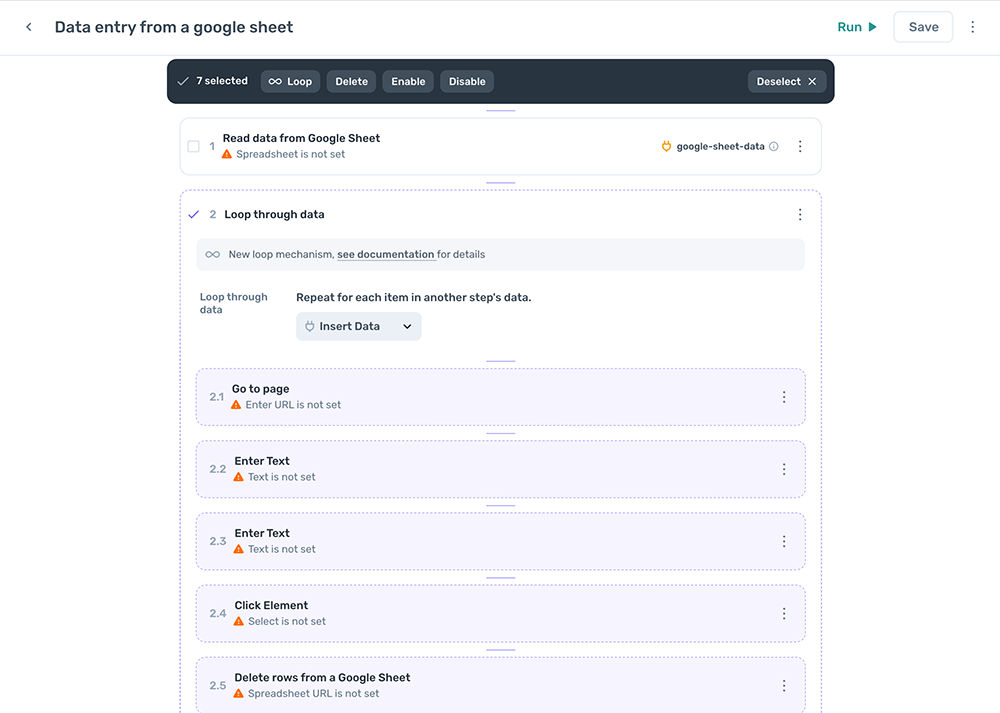Click the back arrow to leave the workflow
The height and width of the screenshot is (713, 1000).
[x=28, y=27]
